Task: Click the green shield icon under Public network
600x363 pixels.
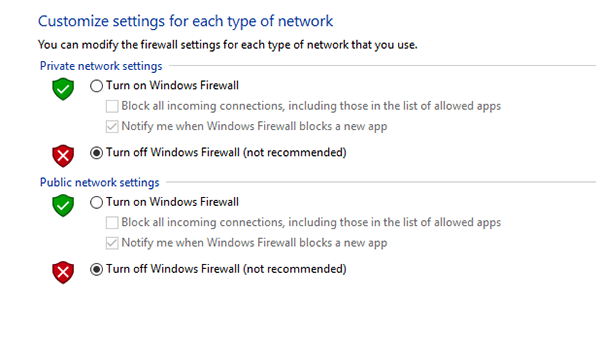Action: [x=63, y=205]
